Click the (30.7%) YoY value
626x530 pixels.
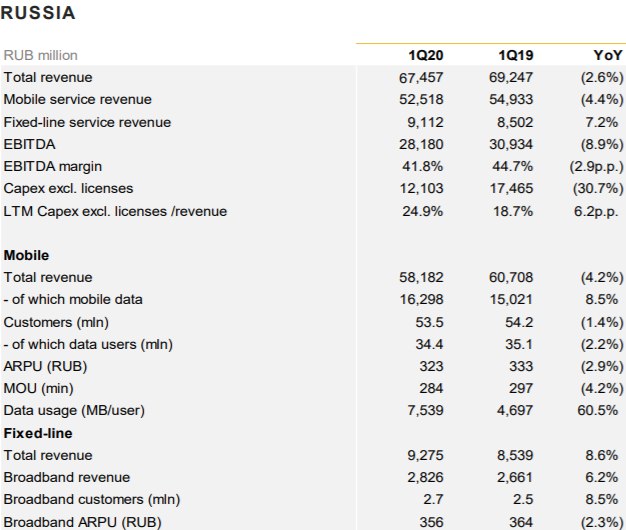pyautogui.click(x=598, y=188)
